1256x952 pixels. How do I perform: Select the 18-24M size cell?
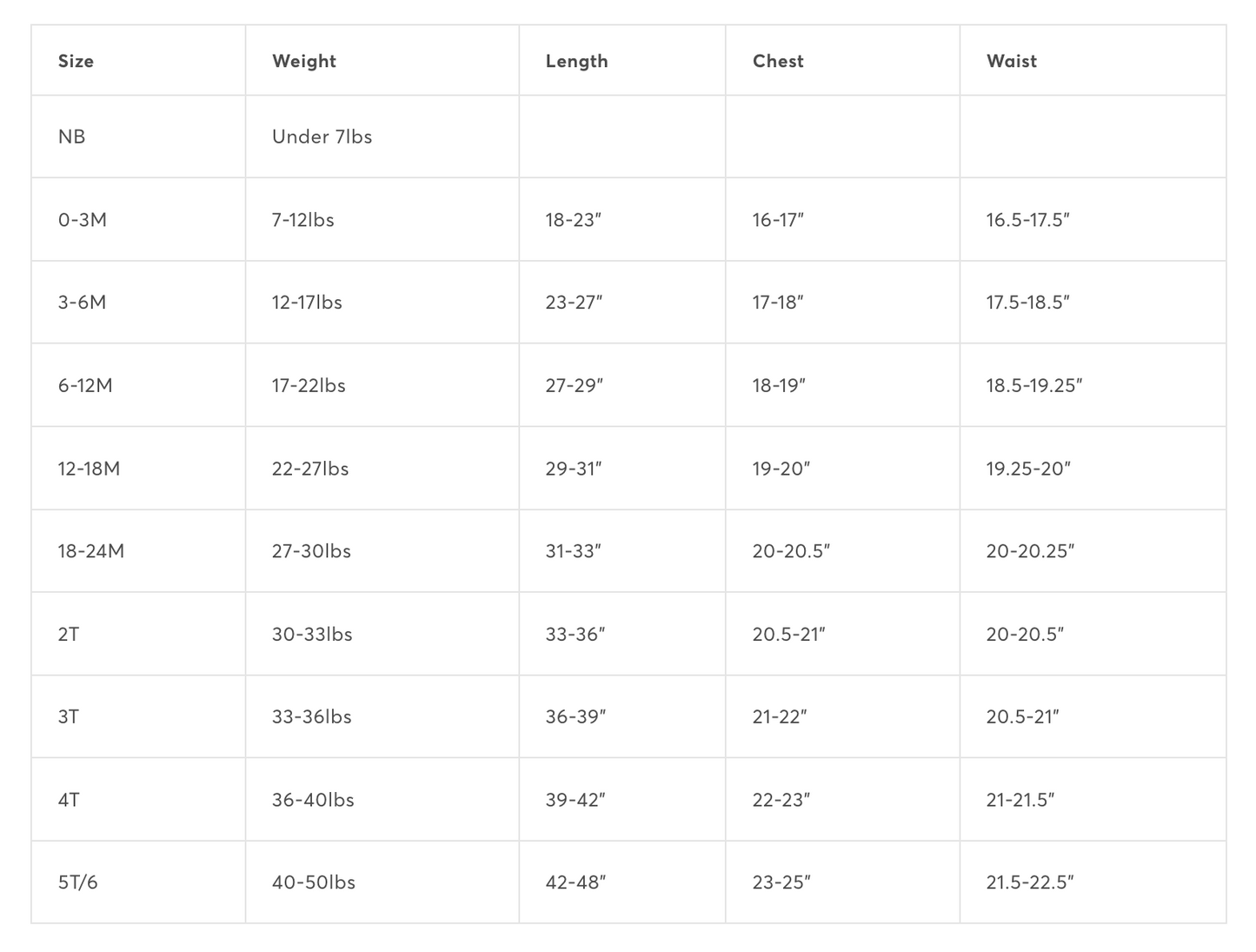click(x=91, y=551)
